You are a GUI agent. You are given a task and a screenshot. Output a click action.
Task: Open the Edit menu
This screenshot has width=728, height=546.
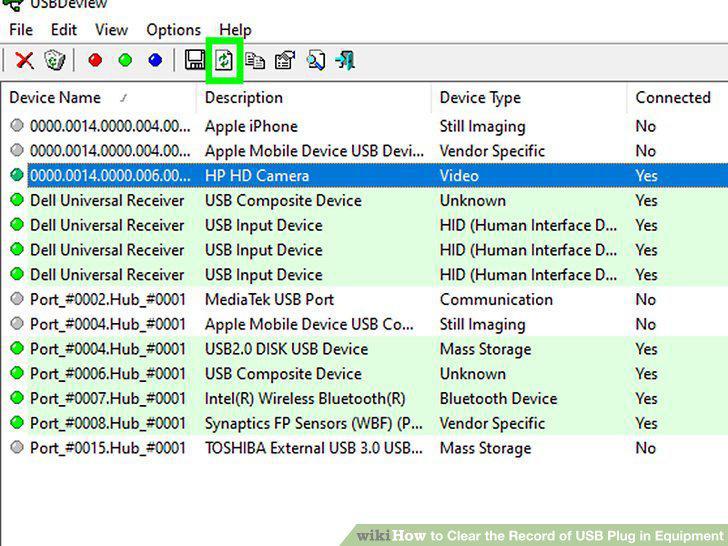point(64,30)
